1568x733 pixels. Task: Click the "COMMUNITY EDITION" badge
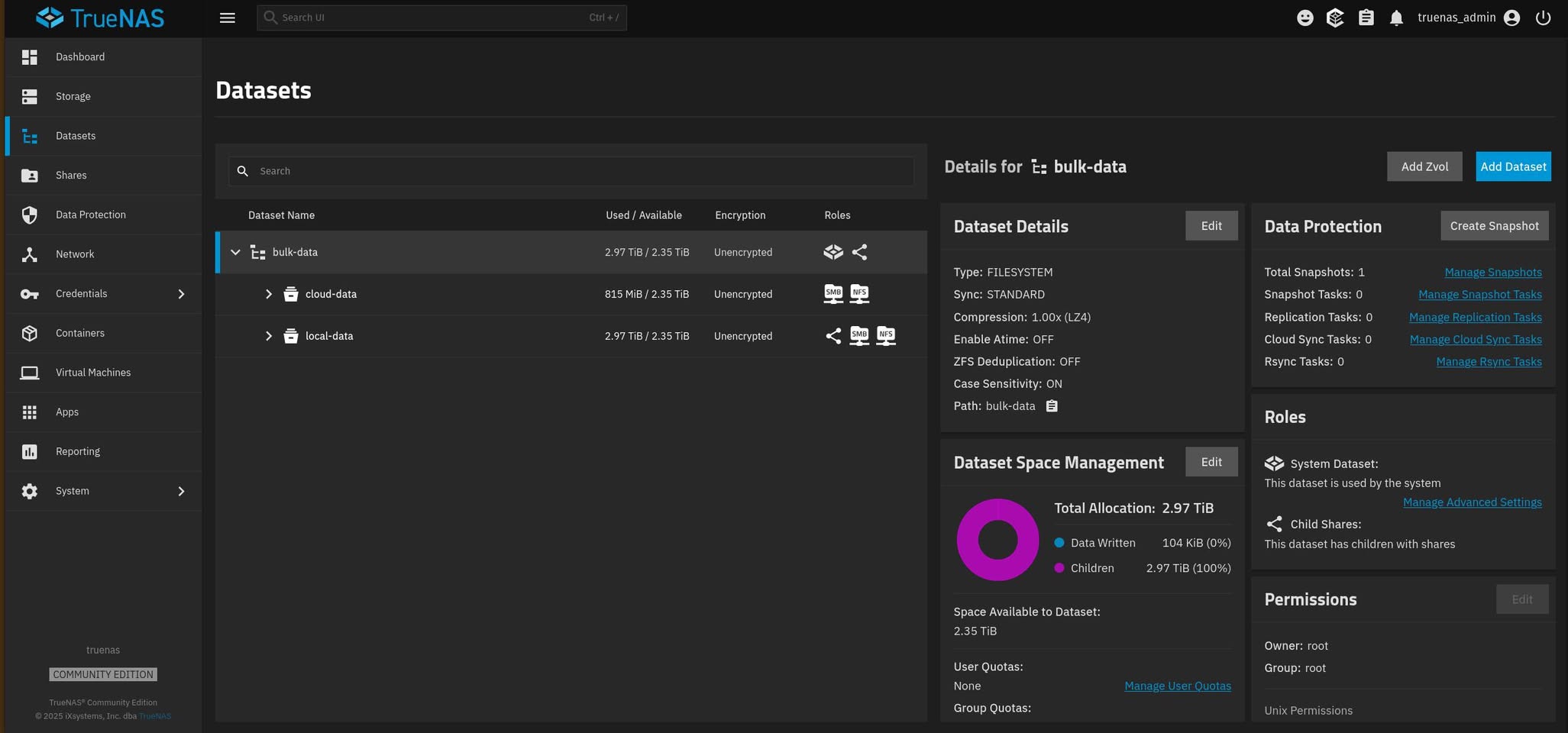coord(103,675)
